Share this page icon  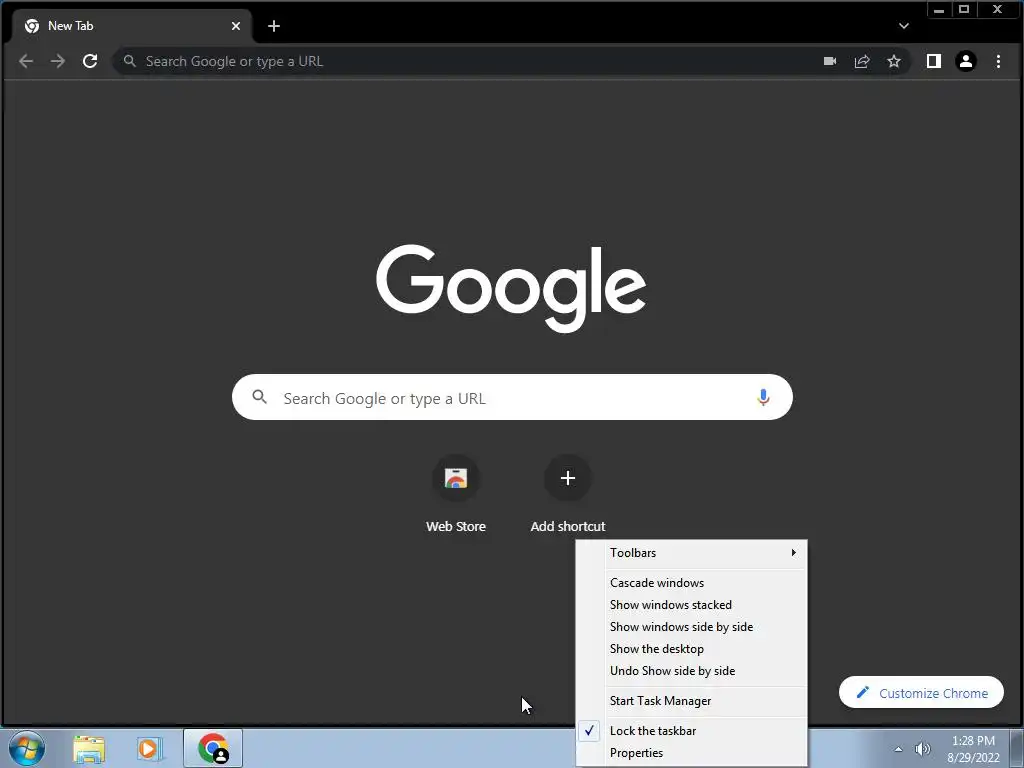click(862, 61)
